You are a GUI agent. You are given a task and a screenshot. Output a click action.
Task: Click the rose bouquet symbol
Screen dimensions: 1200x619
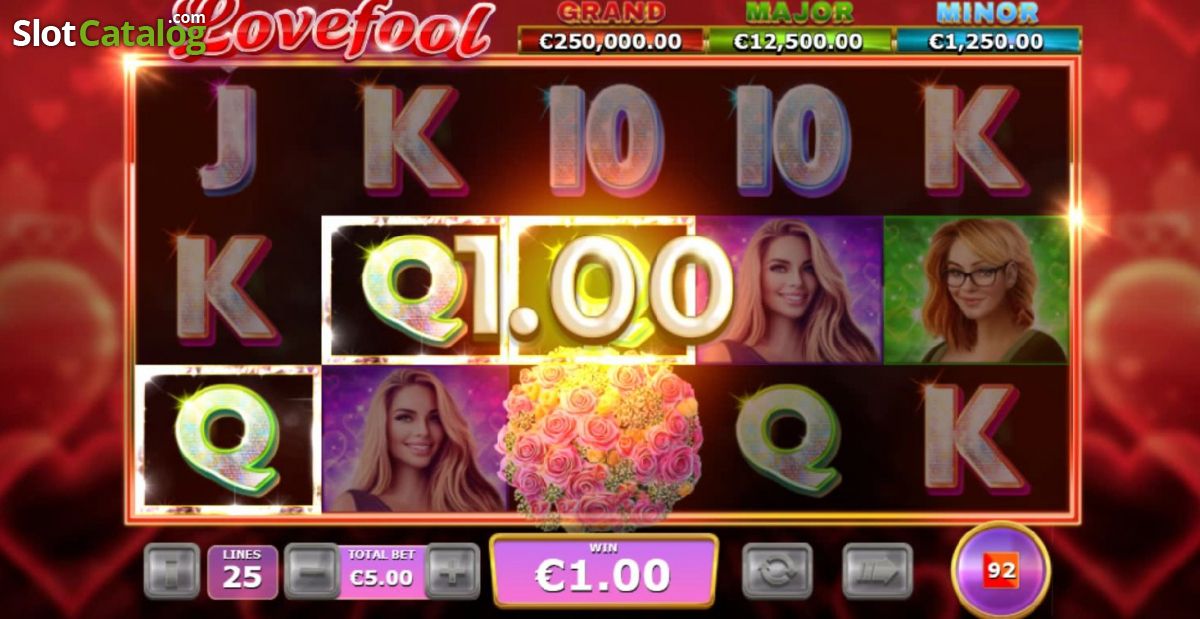(600, 440)
